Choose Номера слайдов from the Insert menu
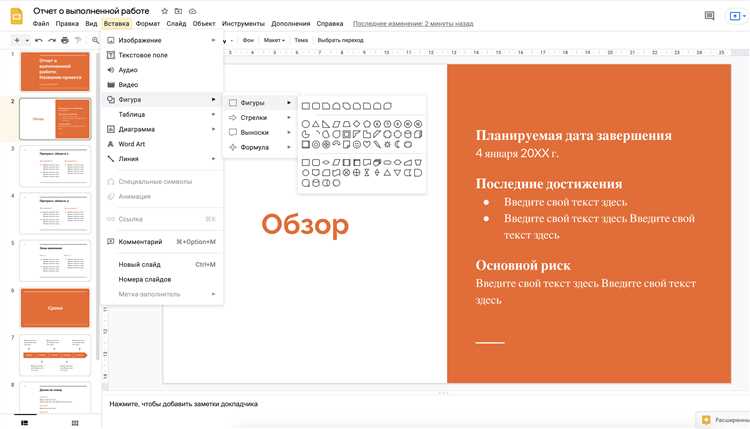Image resolution: width=750 pixels, height=429 pixels. (162, 279)
